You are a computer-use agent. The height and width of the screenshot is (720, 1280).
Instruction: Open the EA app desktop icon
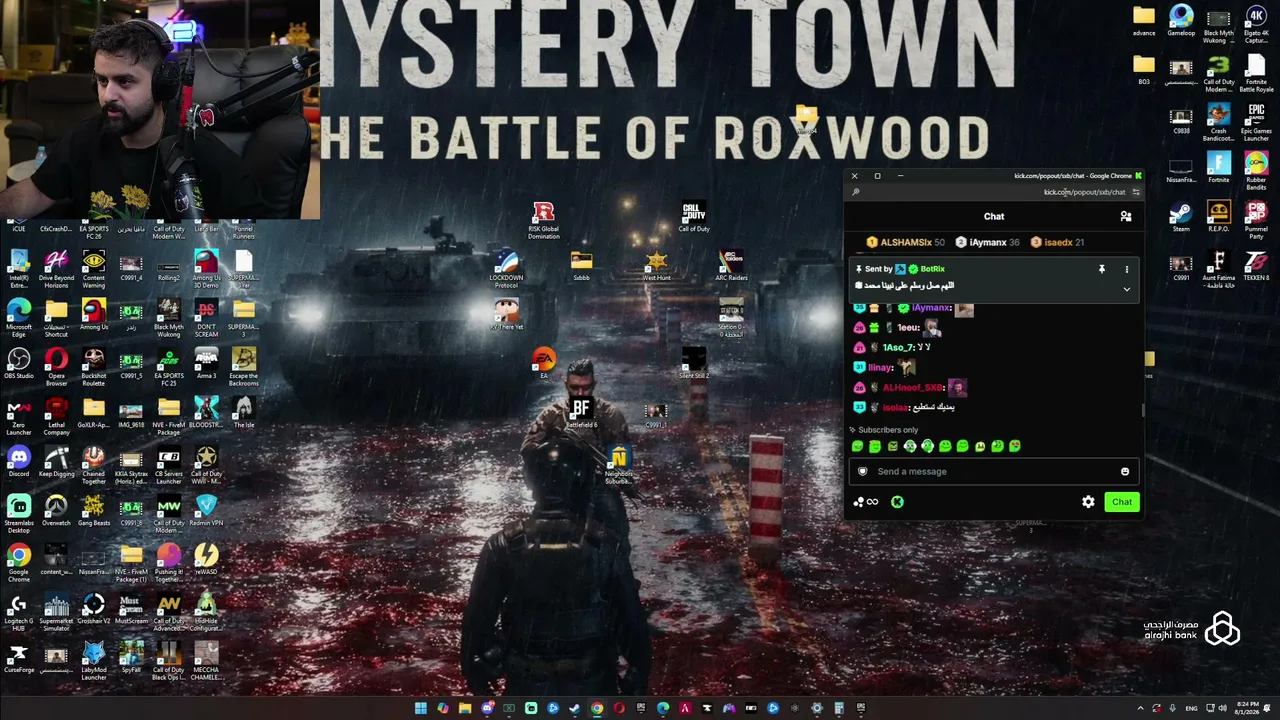point(543,363)
